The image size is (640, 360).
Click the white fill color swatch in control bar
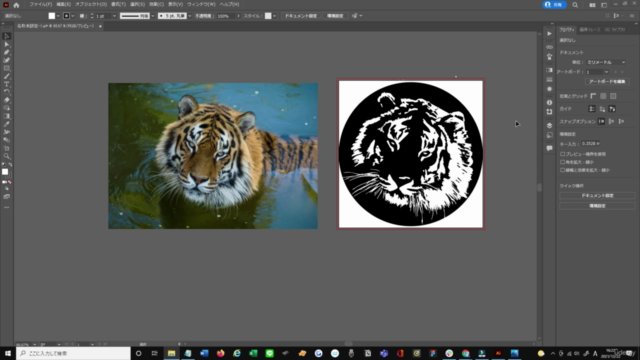[x=51, y=16]
